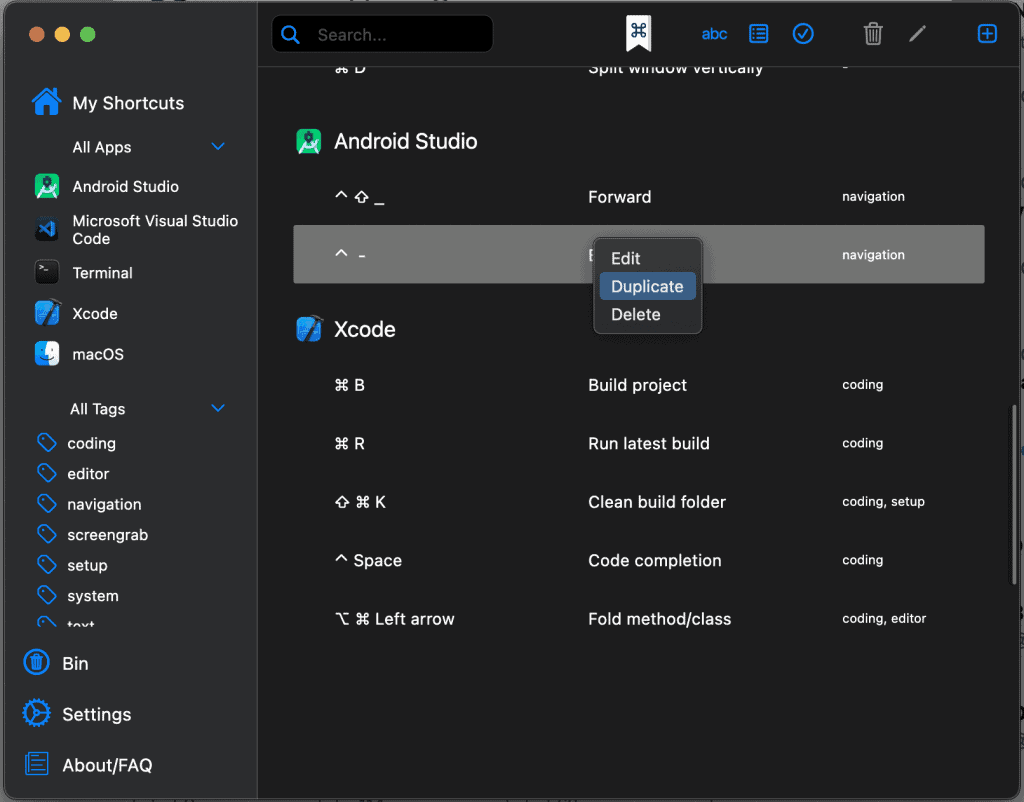Filter by macOS label

click(x=98, y=355)
